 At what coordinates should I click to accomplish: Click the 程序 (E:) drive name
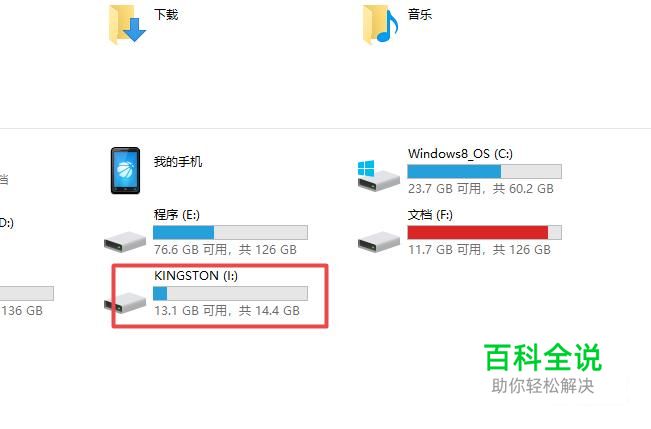(177, 215)
